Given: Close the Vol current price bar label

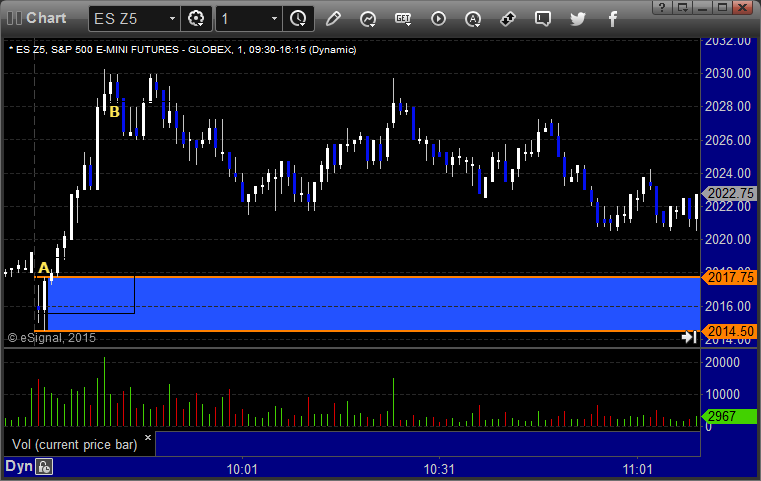Looking at the screenshot, I should [148, 437].
